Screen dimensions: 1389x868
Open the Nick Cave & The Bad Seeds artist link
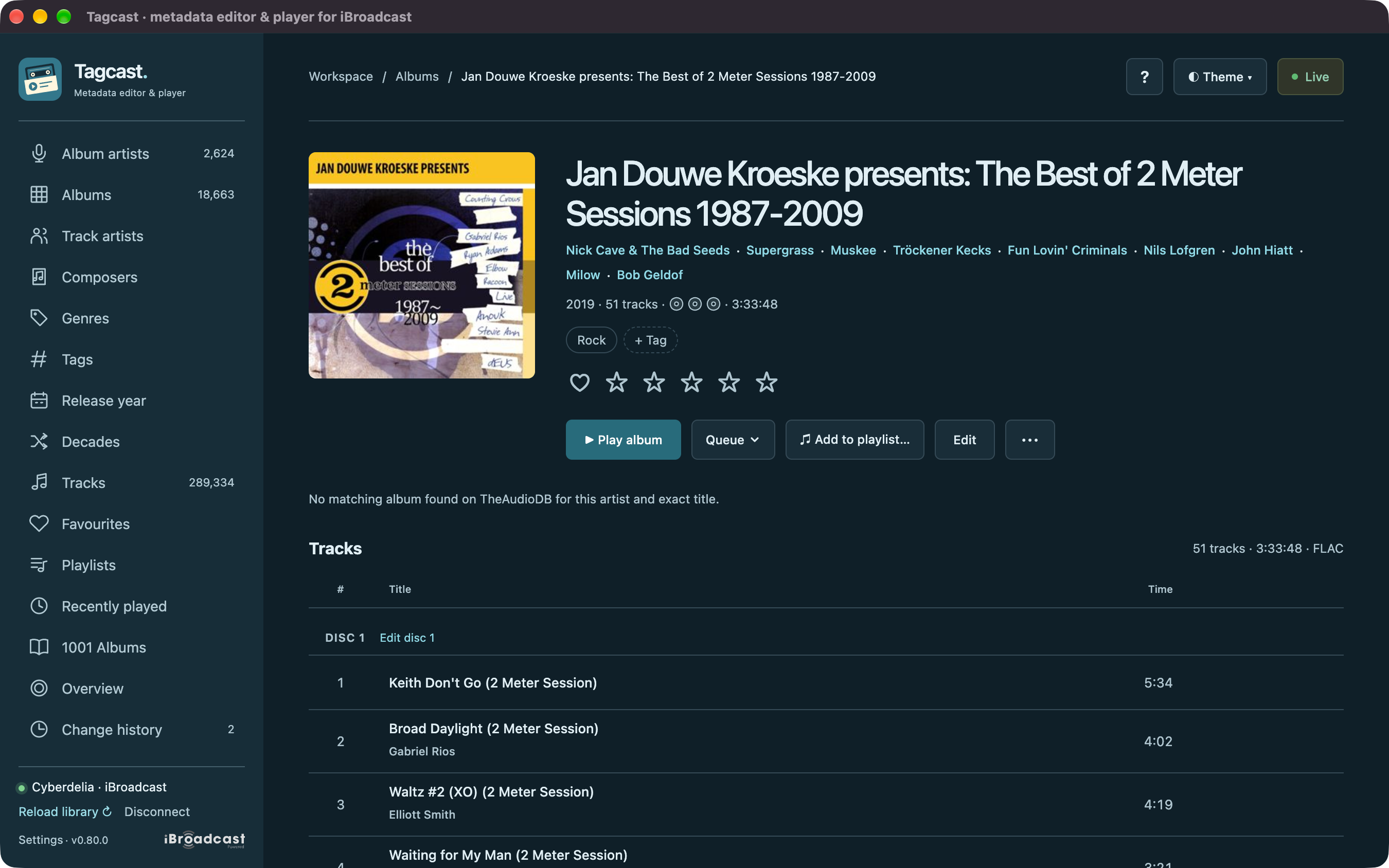647,250
